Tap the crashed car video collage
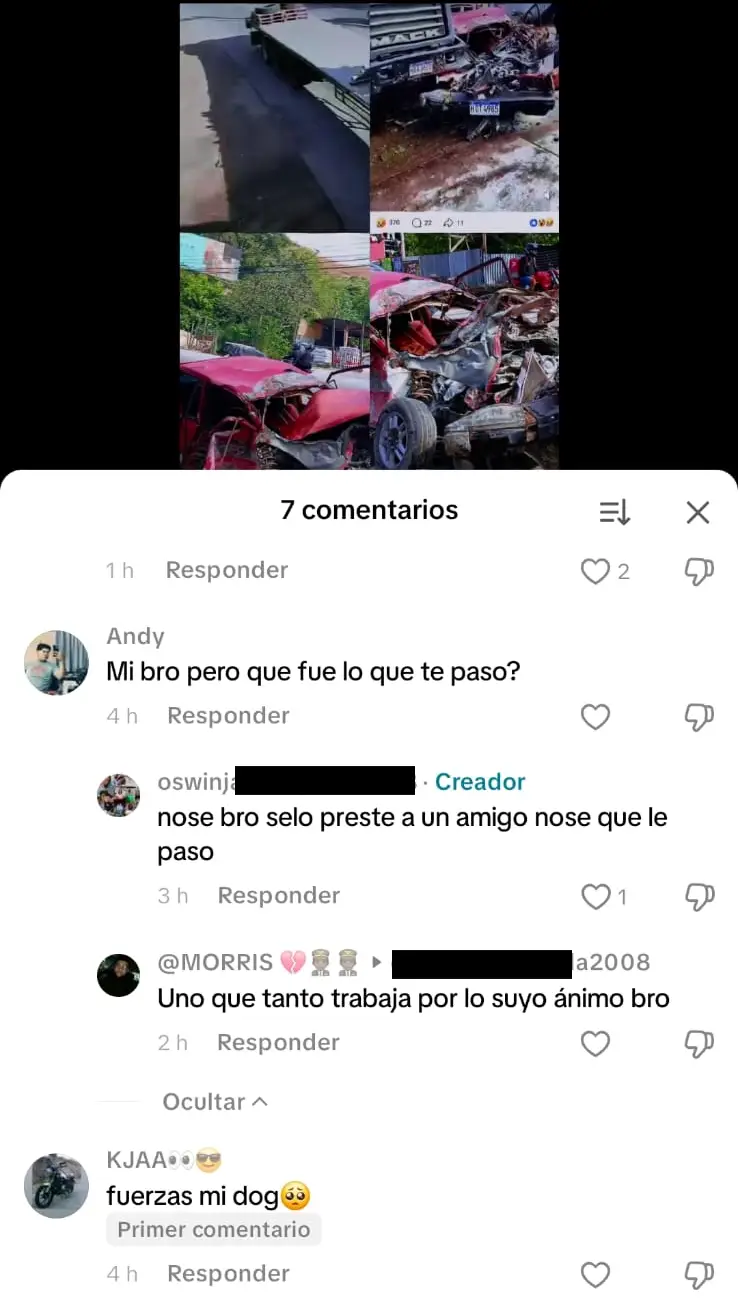Image resolution: width=738 pixels, height=1302 pixels. pos(369,235)
